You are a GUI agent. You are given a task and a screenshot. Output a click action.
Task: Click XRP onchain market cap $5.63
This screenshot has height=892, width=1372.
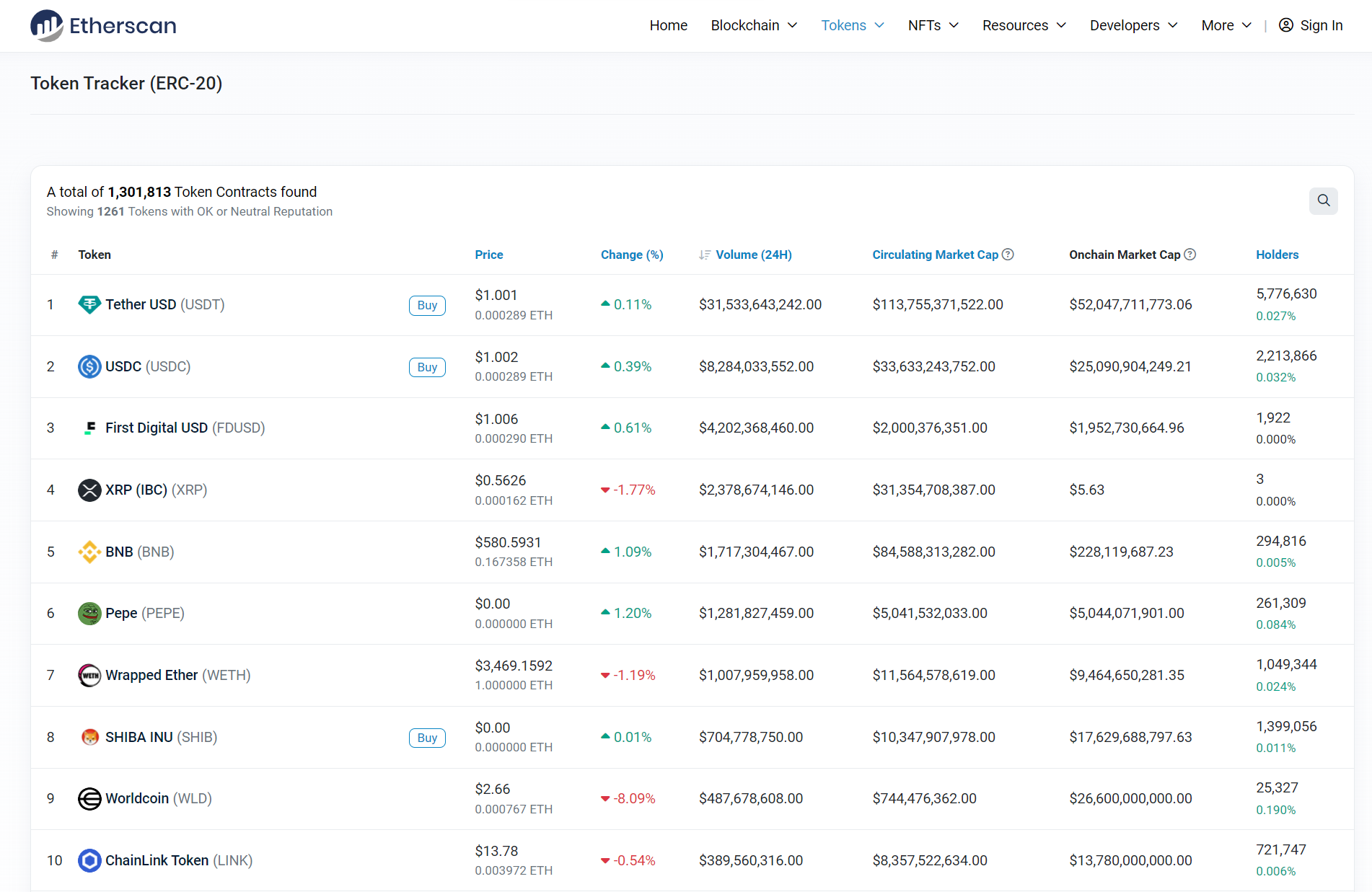1086,490
